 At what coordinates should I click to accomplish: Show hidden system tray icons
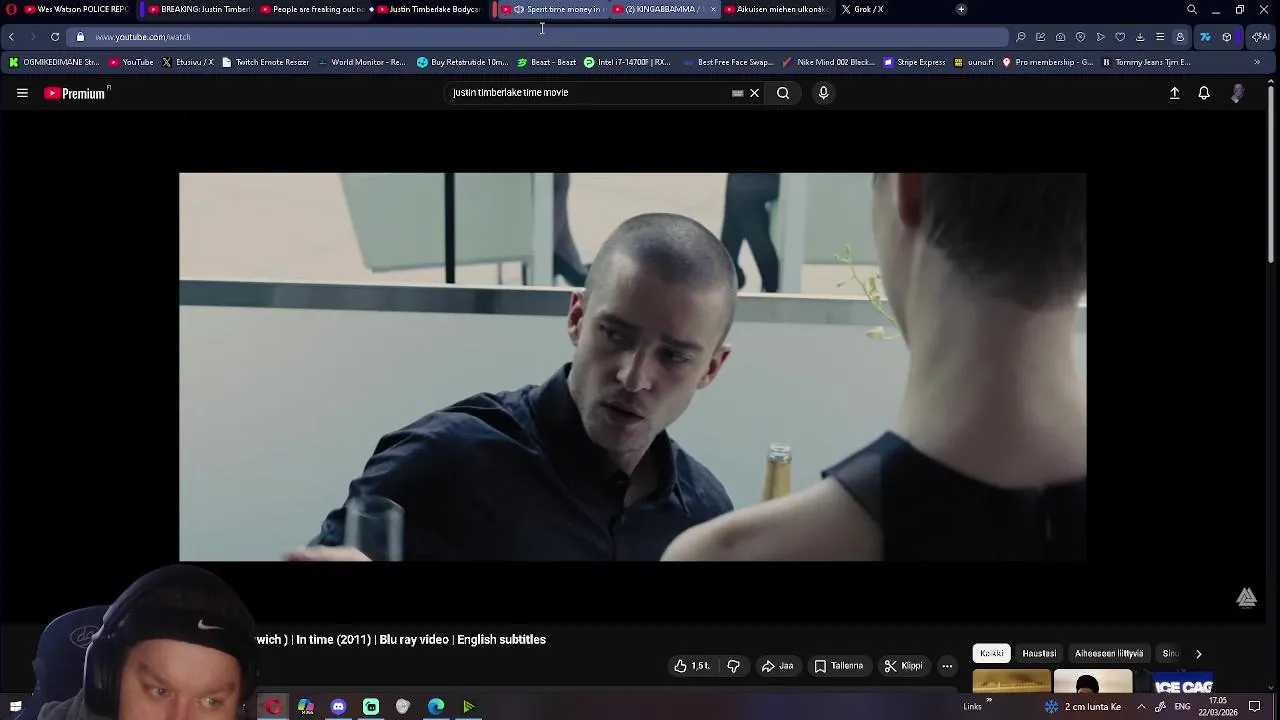(x=1141, y=707)
